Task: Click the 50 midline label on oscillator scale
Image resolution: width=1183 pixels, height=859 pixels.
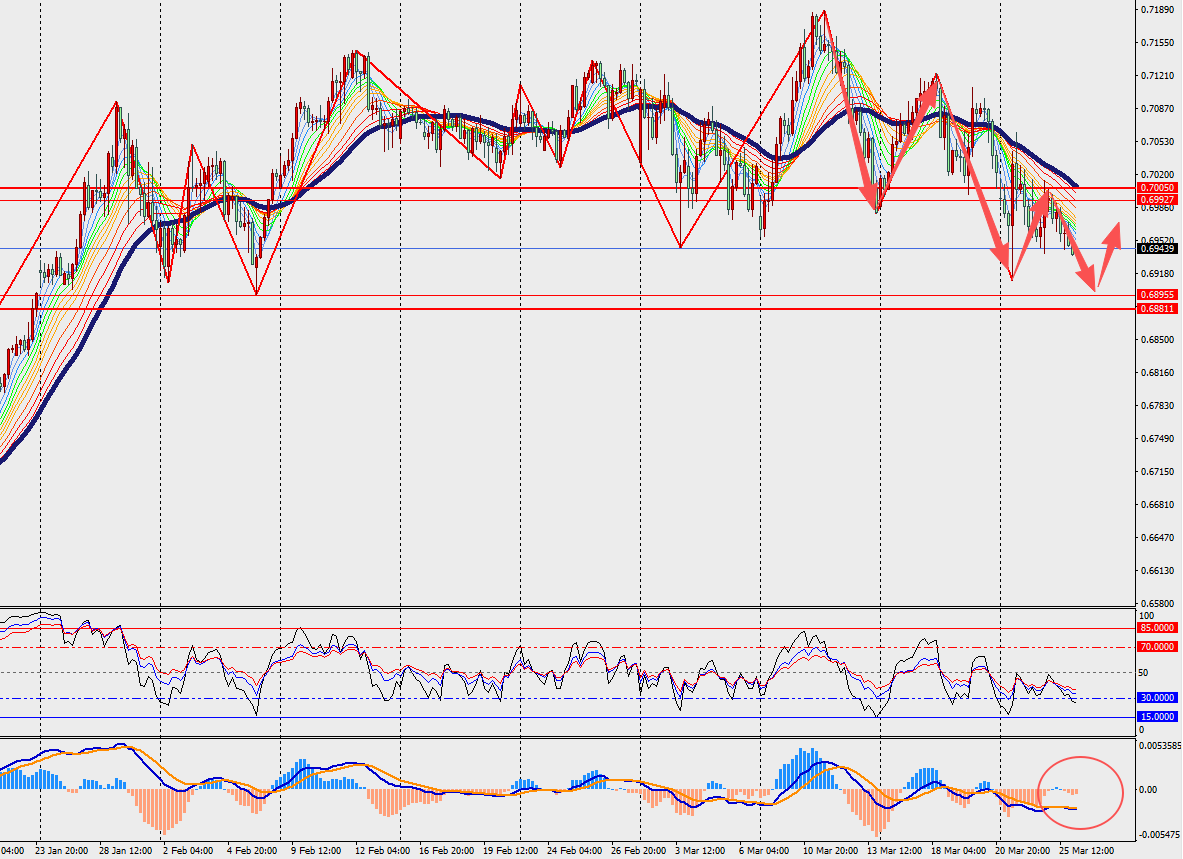Action: [1144, 673]
